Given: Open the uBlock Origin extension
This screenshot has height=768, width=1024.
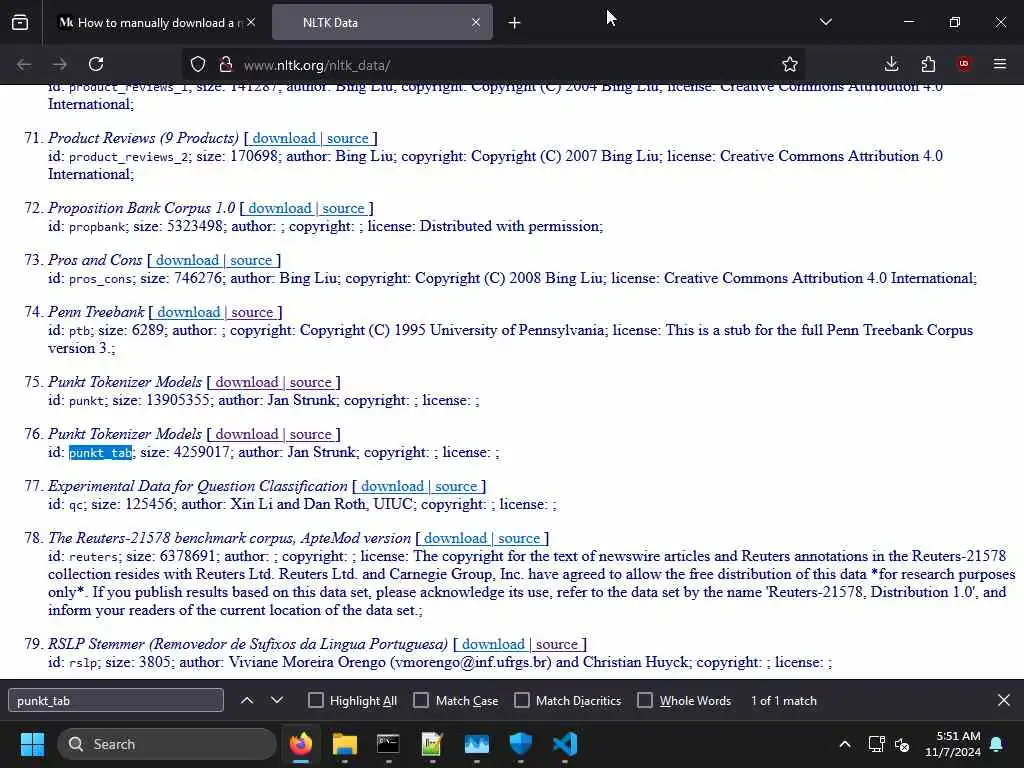Looking at the screenshot, I should [964, 64].
